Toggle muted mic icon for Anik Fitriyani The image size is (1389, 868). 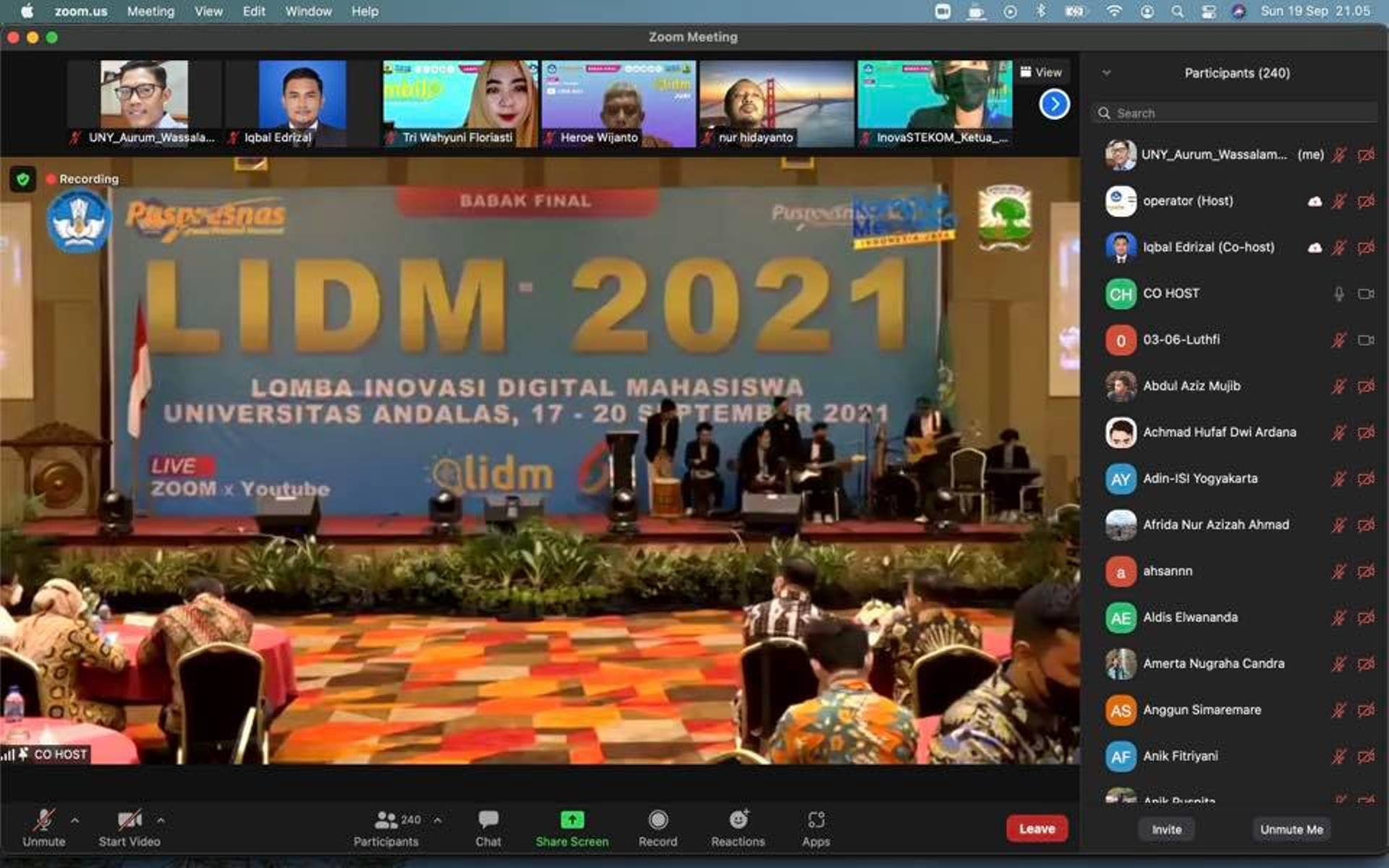pyautogui.click(x=1339, y=757)
